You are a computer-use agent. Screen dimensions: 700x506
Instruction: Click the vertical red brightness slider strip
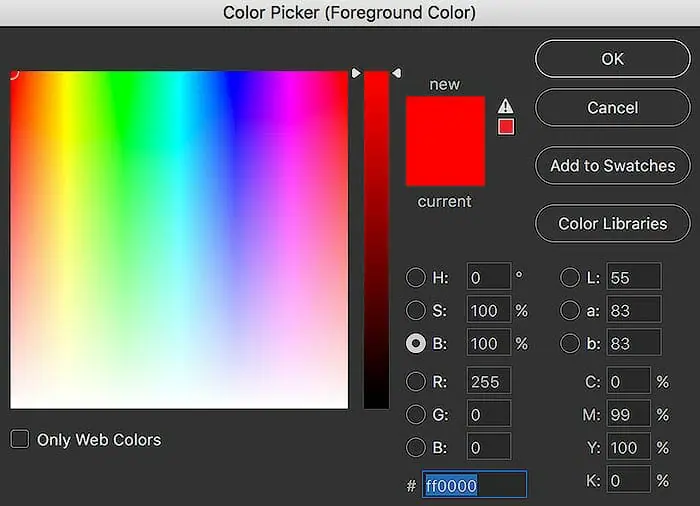(x=376, y=240)
